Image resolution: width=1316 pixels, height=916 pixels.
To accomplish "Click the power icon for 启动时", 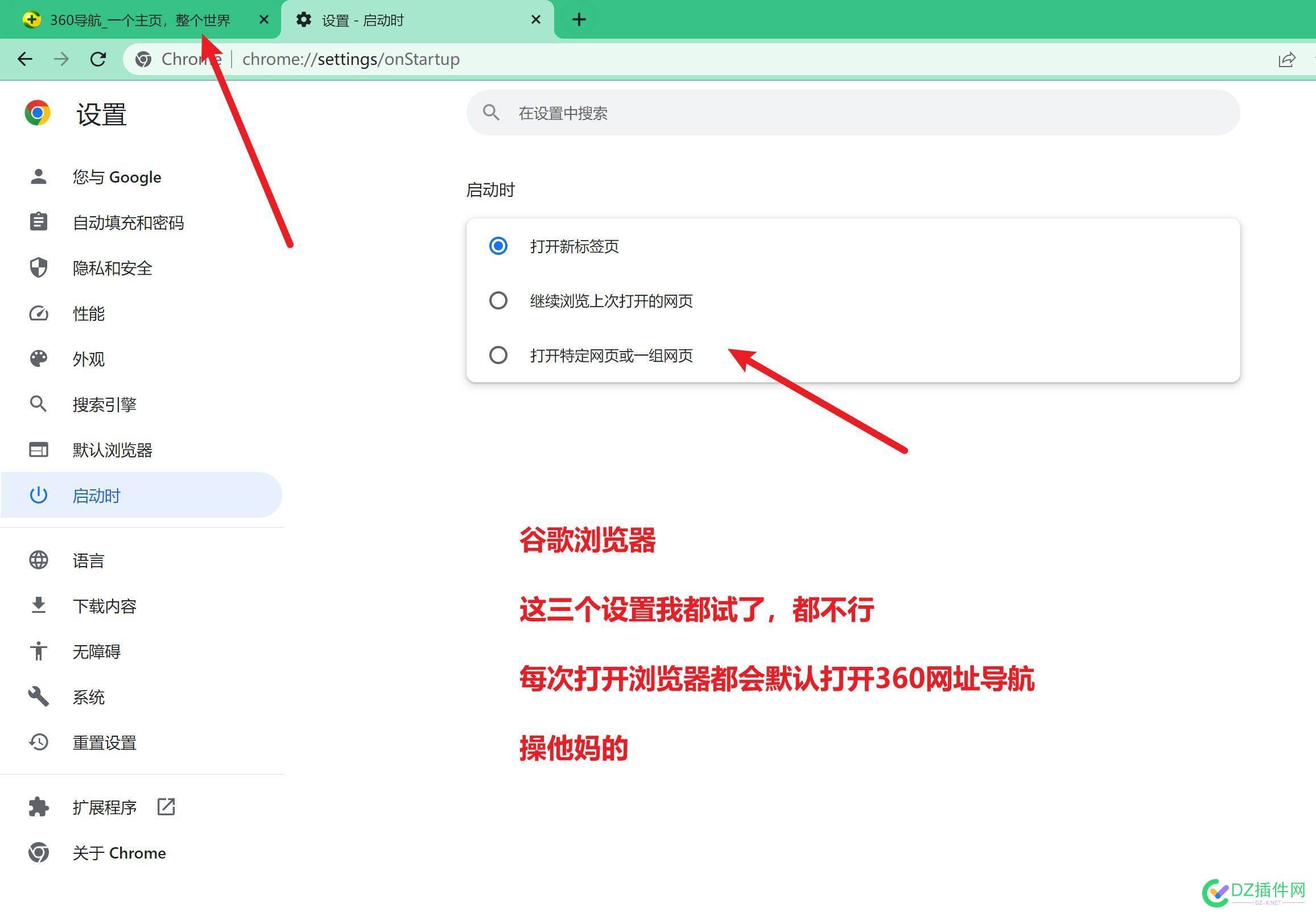I will tap(38, 495).
